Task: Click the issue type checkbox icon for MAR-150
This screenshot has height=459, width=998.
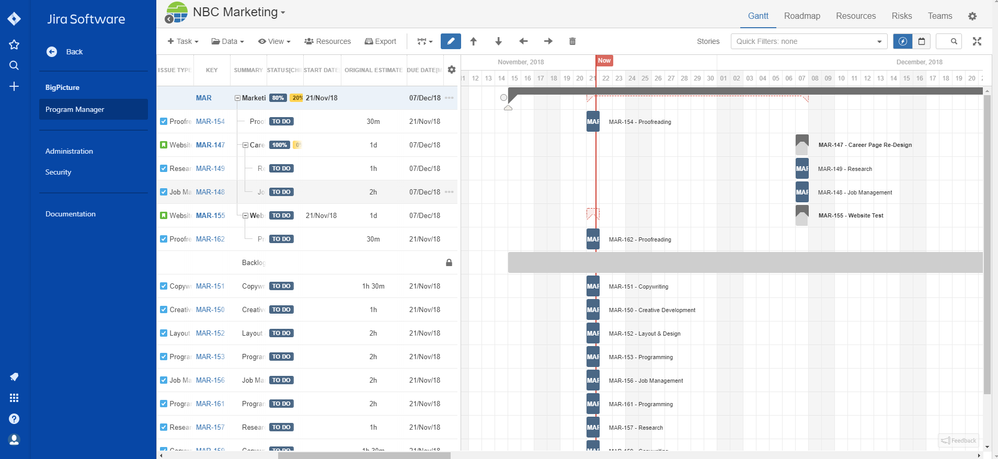Action: [x=164, y=310]
